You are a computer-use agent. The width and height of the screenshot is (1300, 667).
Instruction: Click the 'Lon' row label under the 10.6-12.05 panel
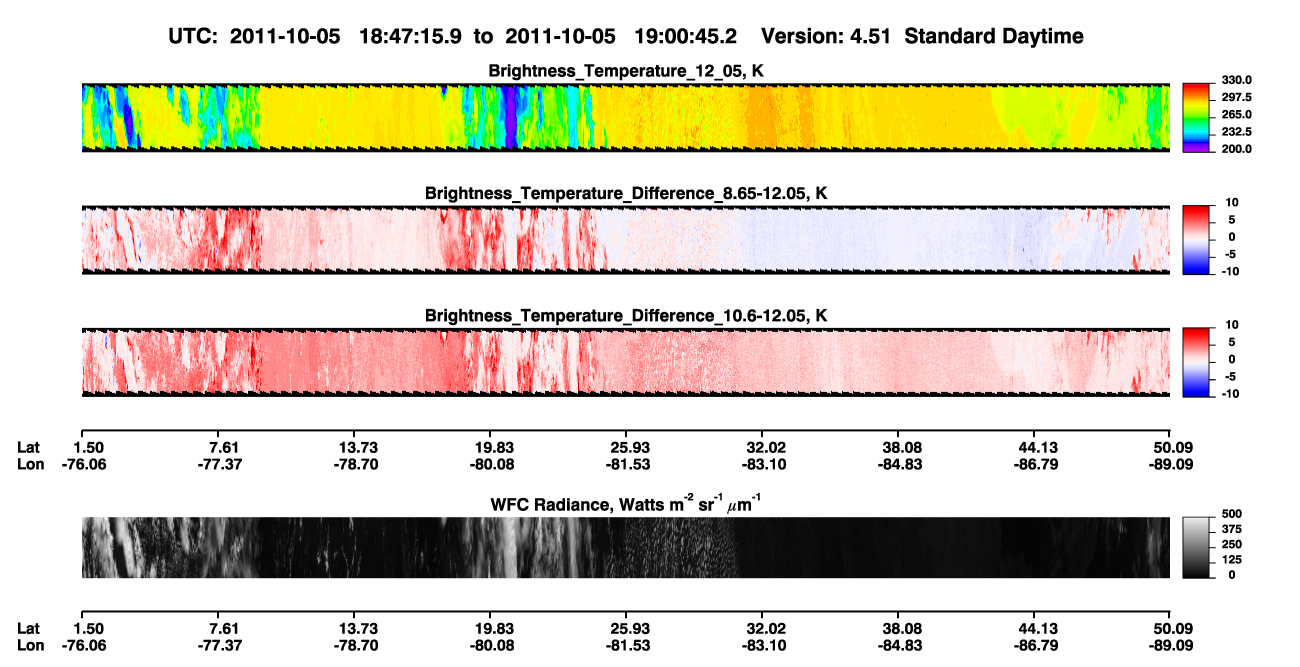(30, 465)
